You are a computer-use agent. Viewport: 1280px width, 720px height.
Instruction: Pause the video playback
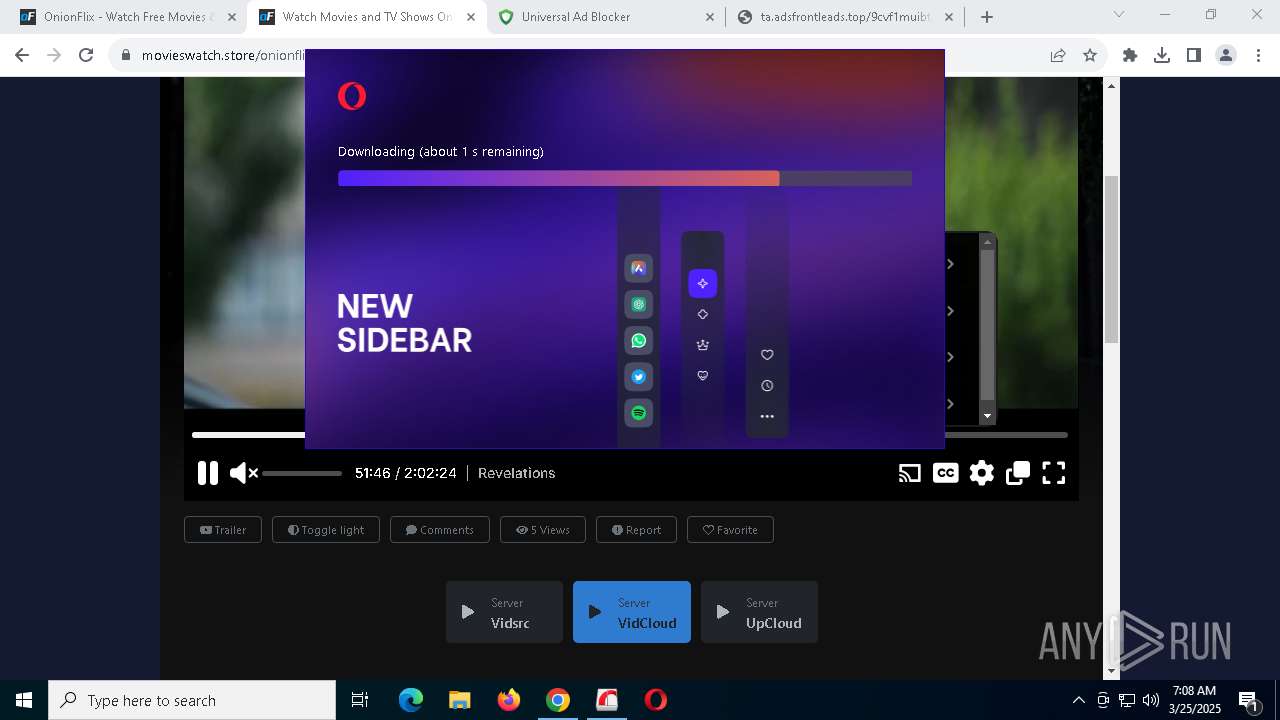207,473
